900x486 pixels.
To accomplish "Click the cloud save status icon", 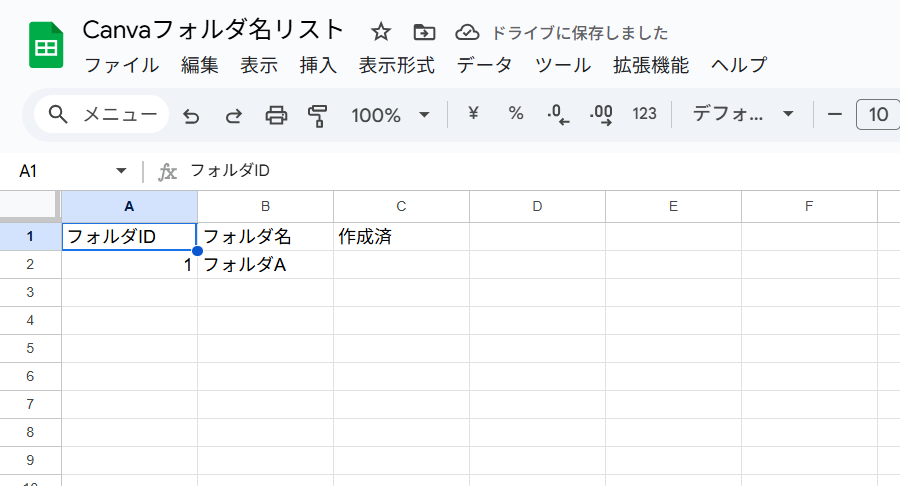I will click(466, 32).
